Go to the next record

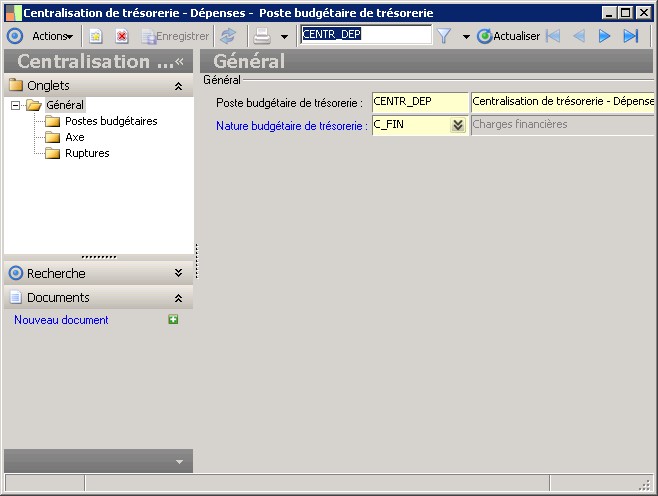[x=604, y=37]
